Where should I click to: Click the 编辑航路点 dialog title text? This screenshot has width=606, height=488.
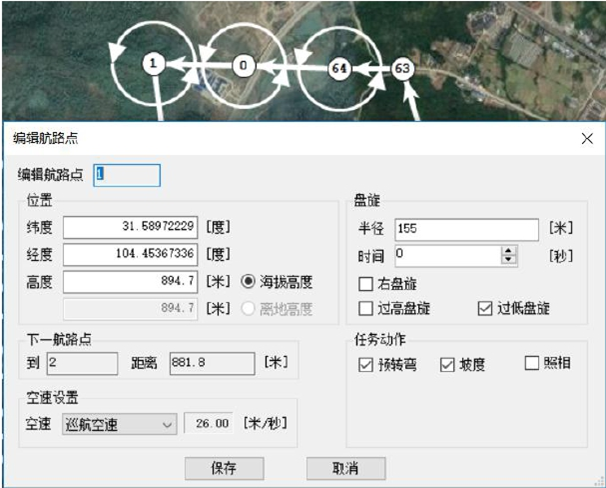[x=46, y=138]
